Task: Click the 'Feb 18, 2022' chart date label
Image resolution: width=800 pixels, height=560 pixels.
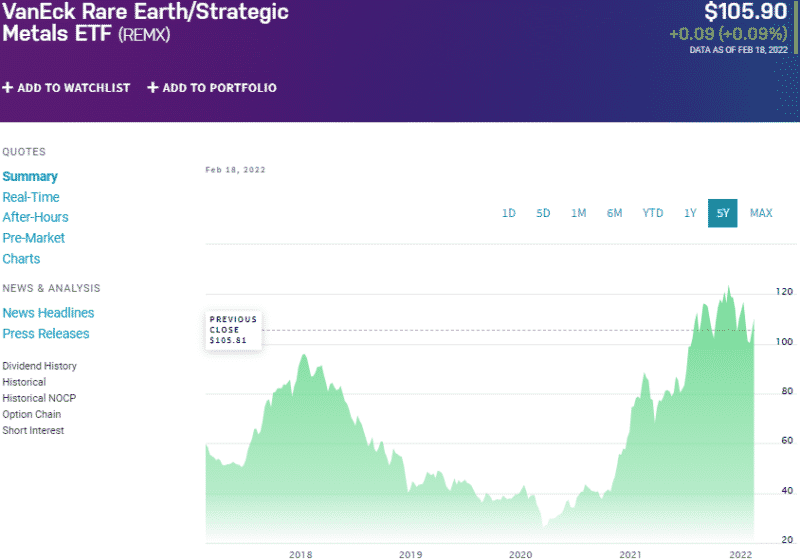Action: click(x=235, y=170)
